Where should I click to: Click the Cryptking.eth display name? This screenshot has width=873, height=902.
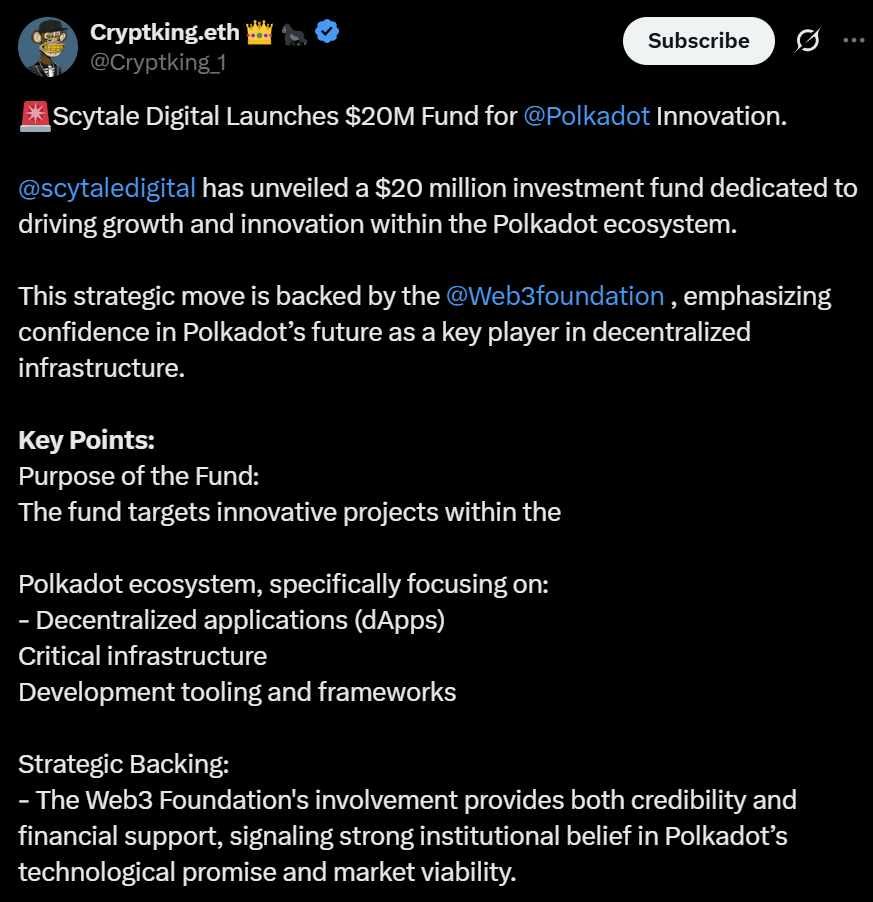165,32
